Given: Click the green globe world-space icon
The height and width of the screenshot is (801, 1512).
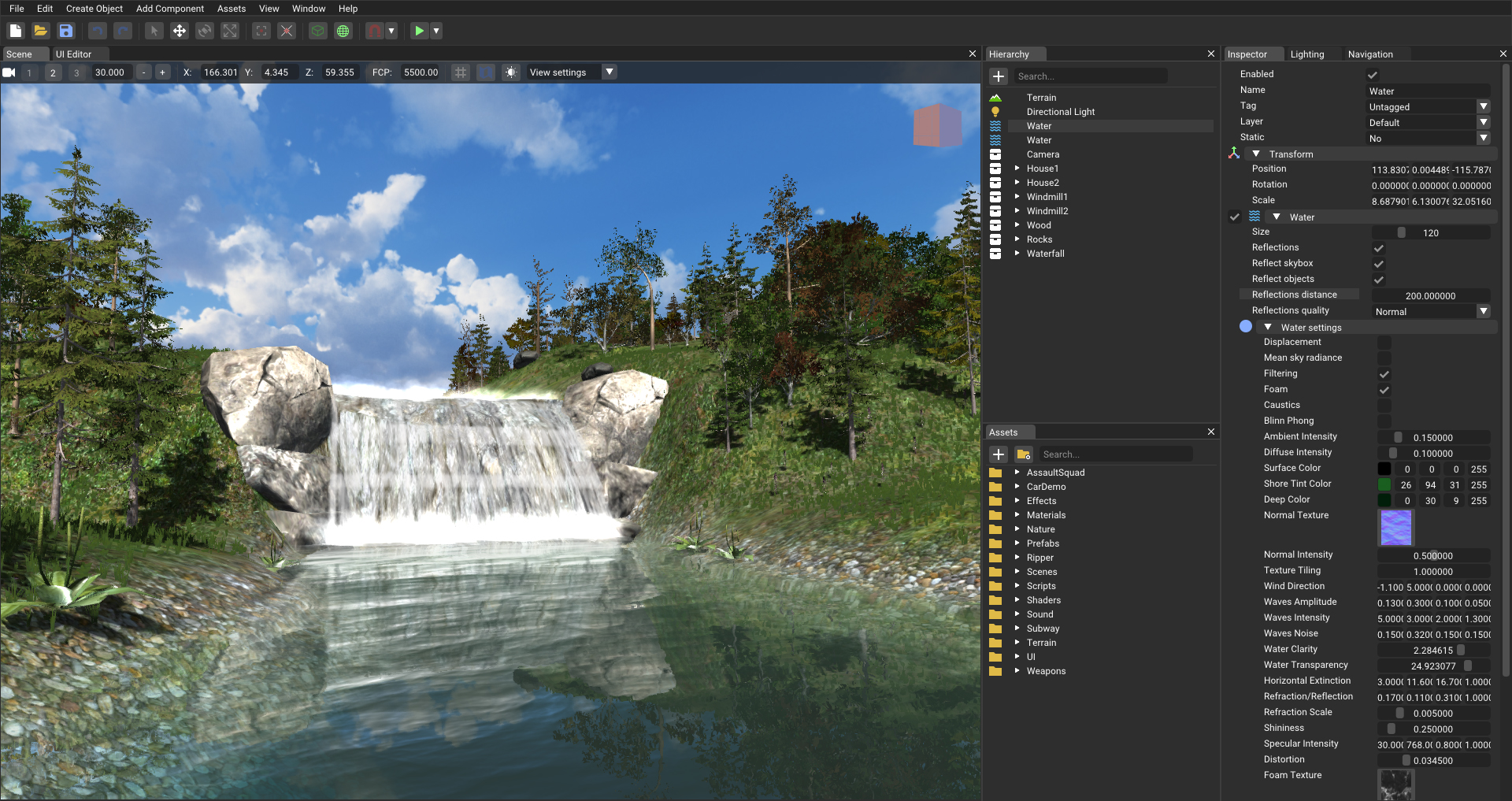Looking at the screenshot, I should [343, 31].
